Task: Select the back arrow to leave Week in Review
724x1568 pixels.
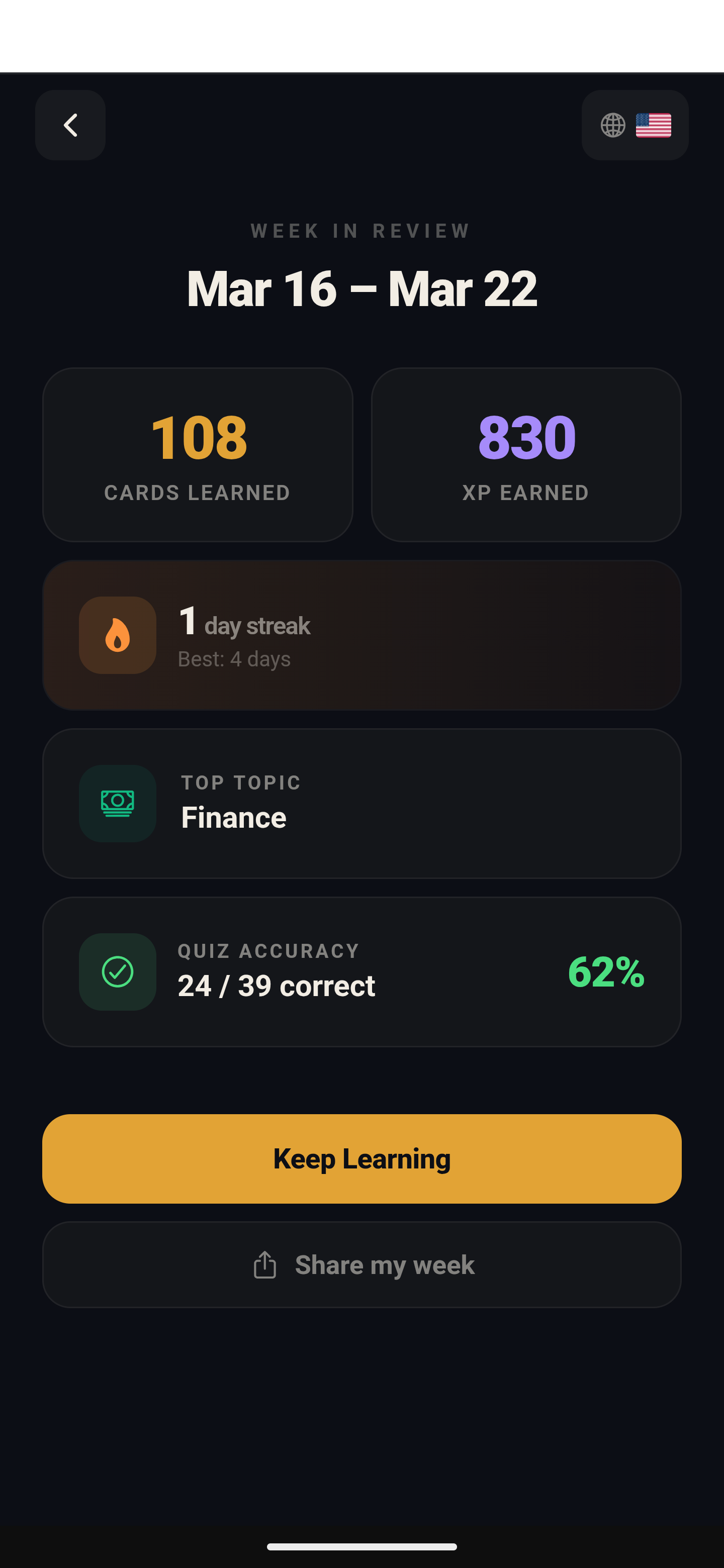Action: coord(69,125)
